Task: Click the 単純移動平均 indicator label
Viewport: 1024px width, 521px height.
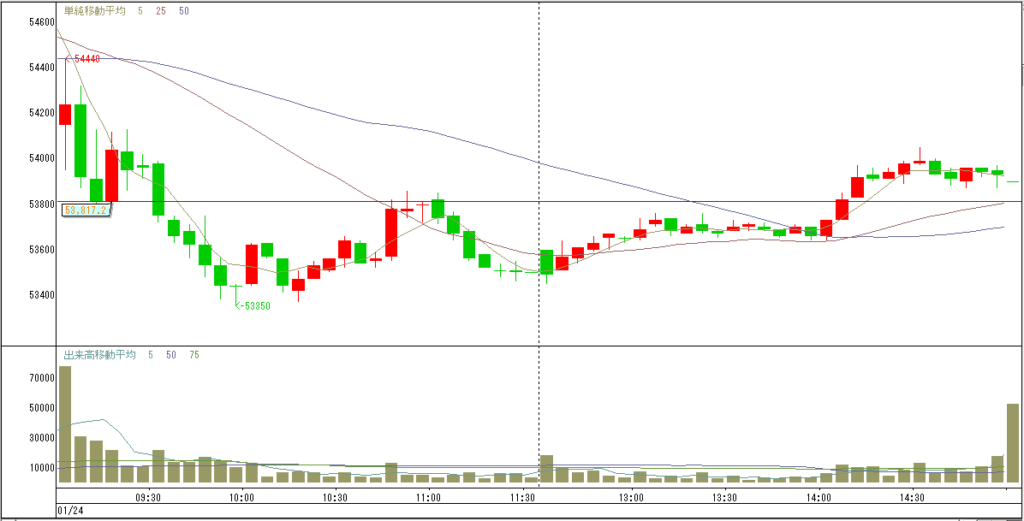Action: click(x=96, y=11)
